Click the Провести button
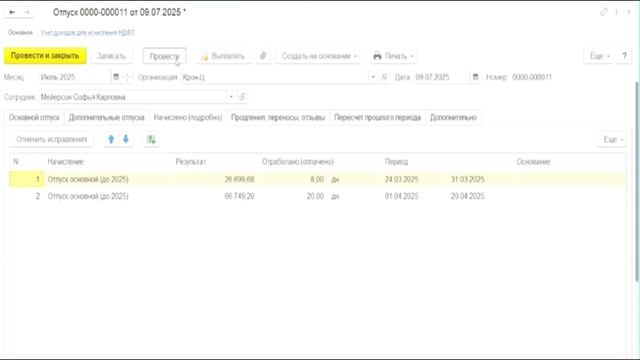 click(164, 56)
